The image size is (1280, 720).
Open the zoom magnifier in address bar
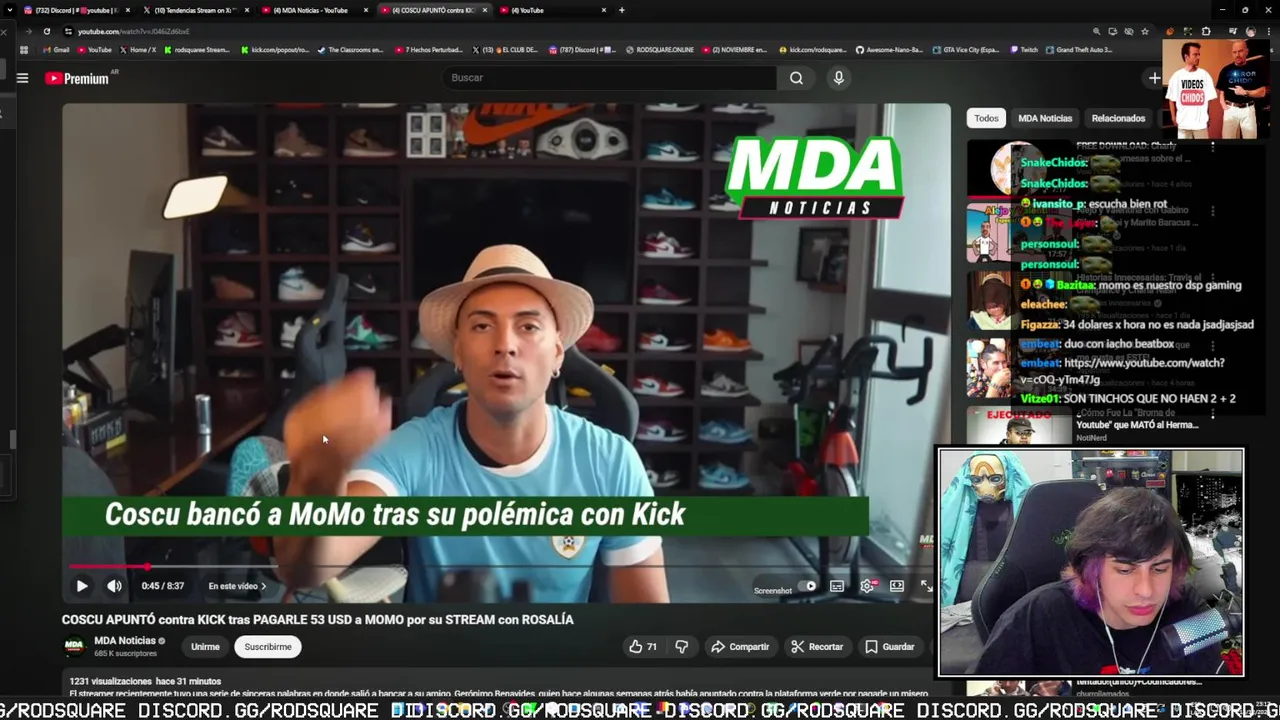point(1097,31)
